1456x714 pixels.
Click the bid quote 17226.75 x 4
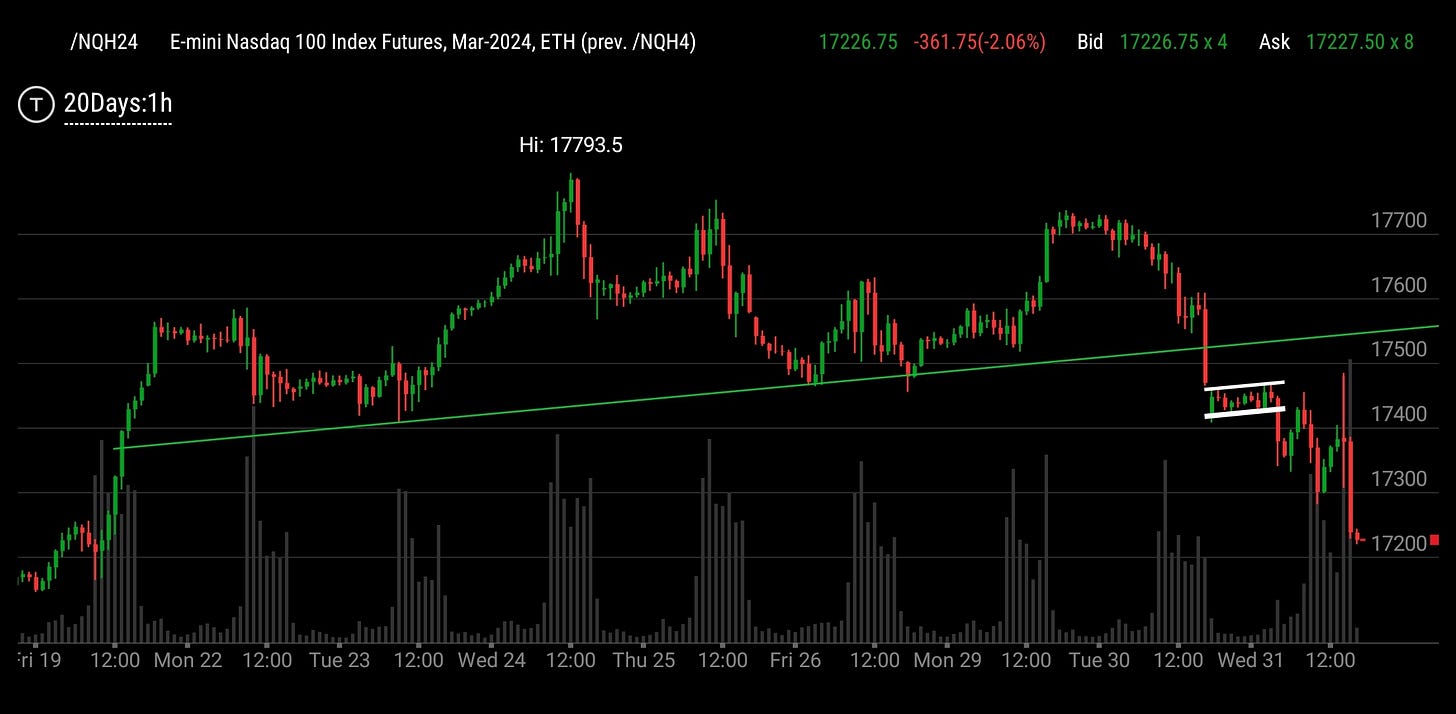point(1173,42)
